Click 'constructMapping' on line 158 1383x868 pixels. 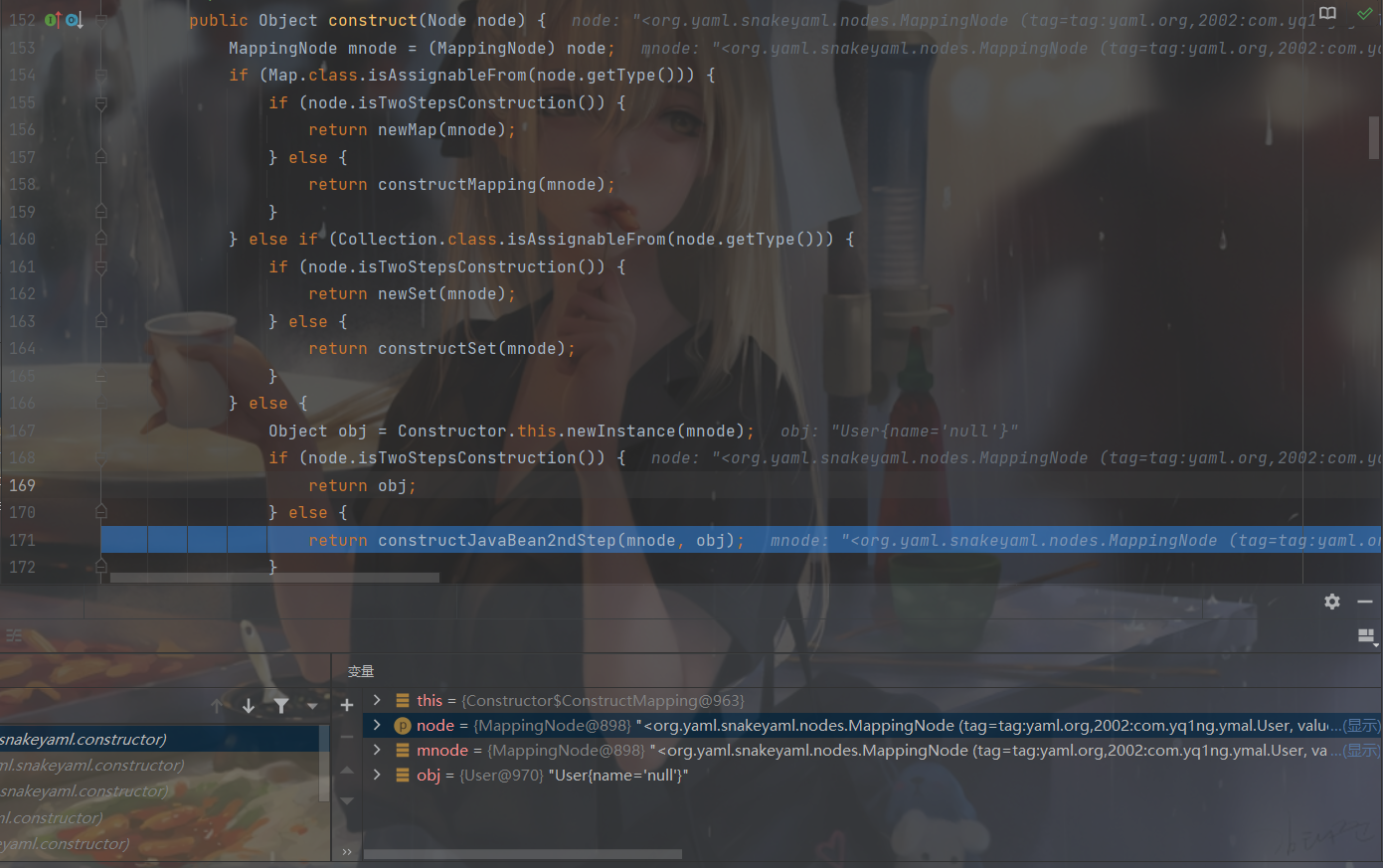(457, 184)
